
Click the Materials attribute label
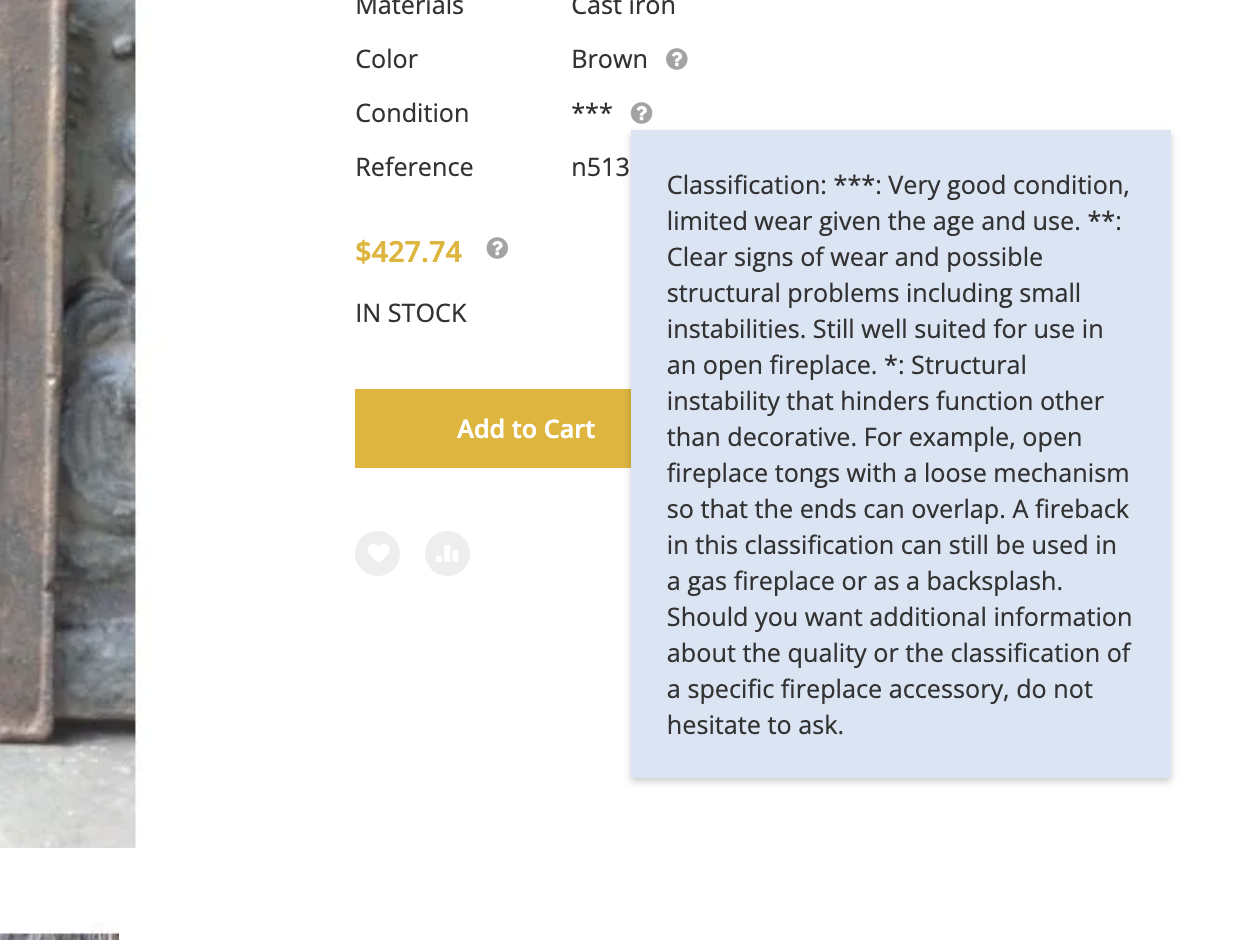pos(409,8)
